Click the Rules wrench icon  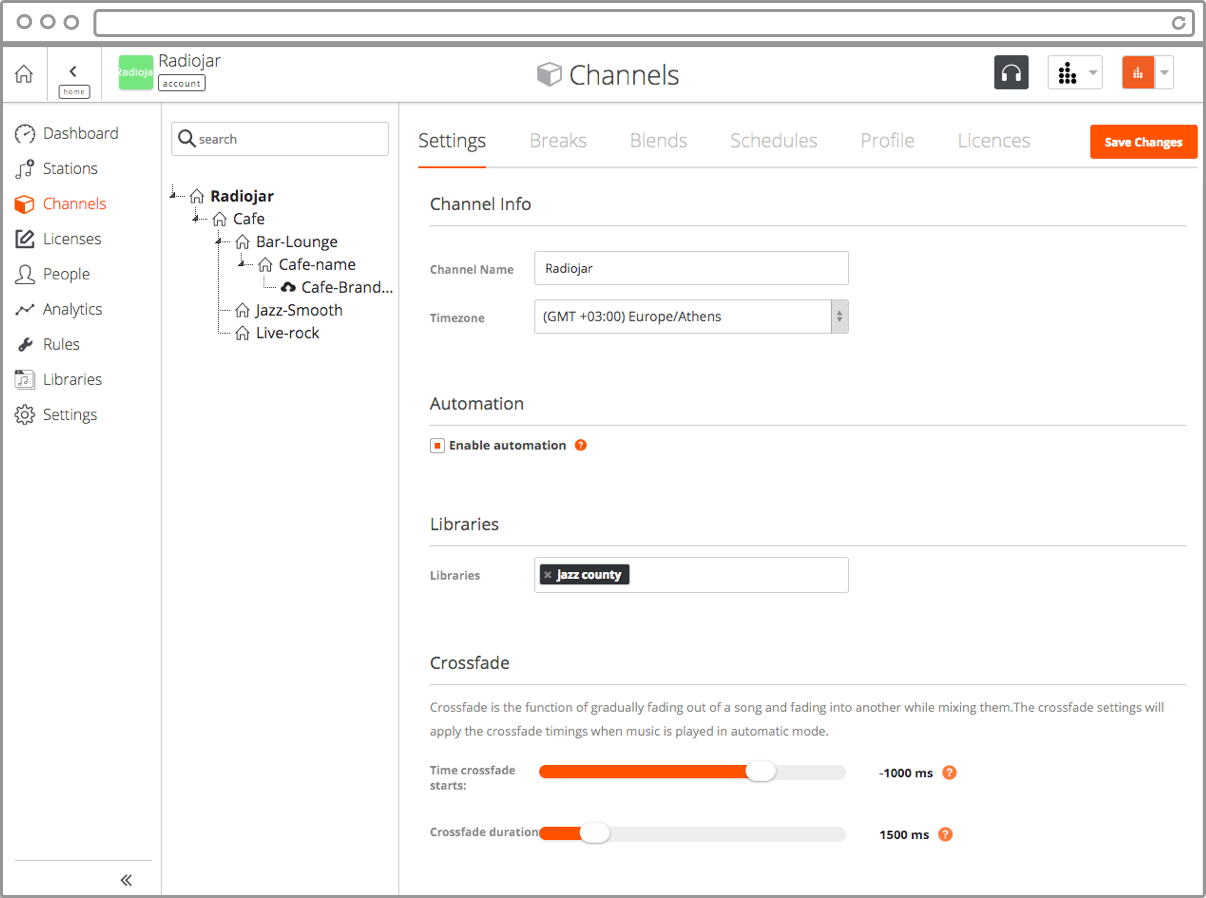(x=25, y=345)
